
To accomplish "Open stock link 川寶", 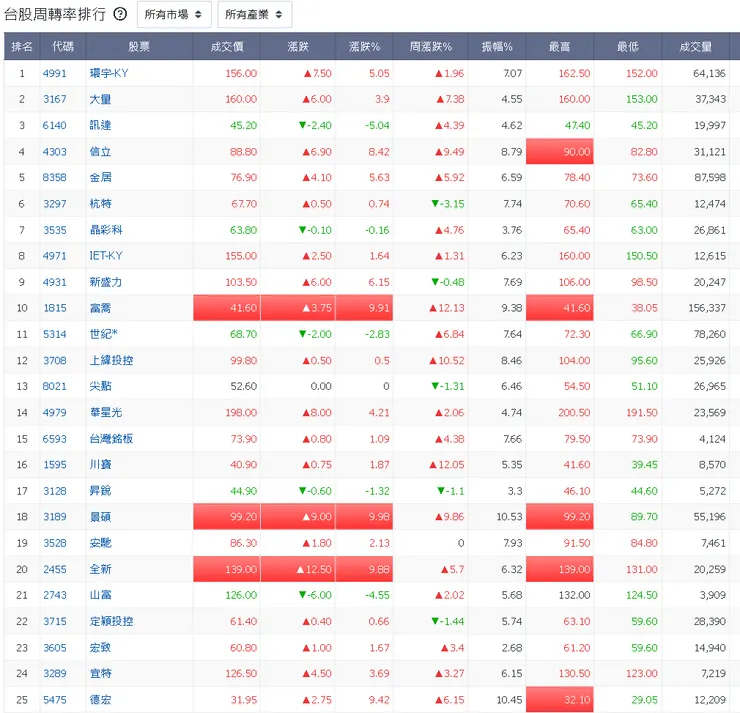I will pos(101,464).
